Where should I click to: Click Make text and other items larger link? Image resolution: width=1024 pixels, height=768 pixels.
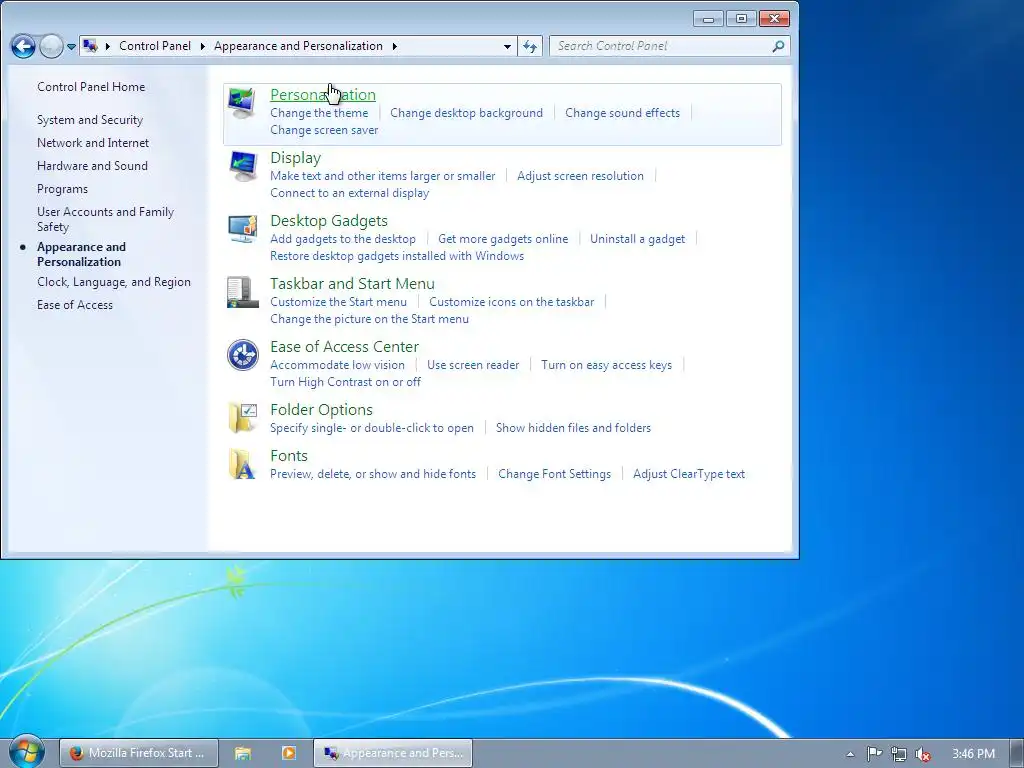[x=383, y=176]
